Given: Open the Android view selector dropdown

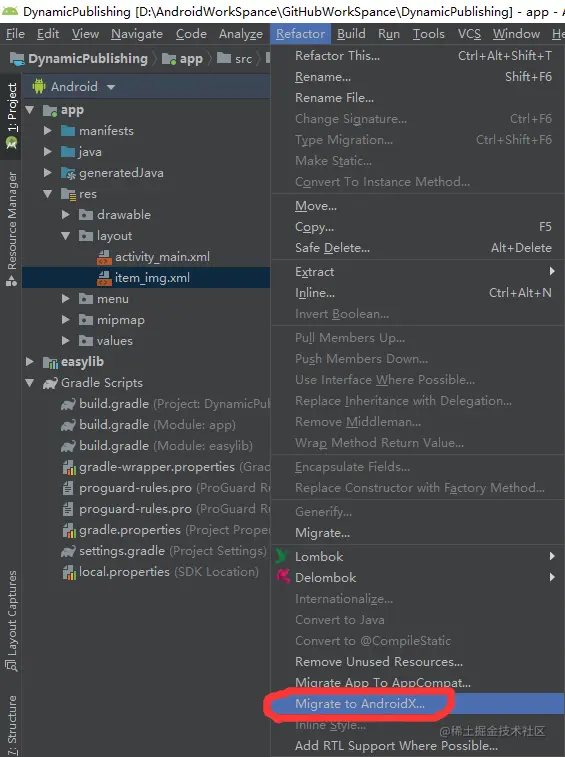Looking at the screenshot, I should tap(73, 87).
